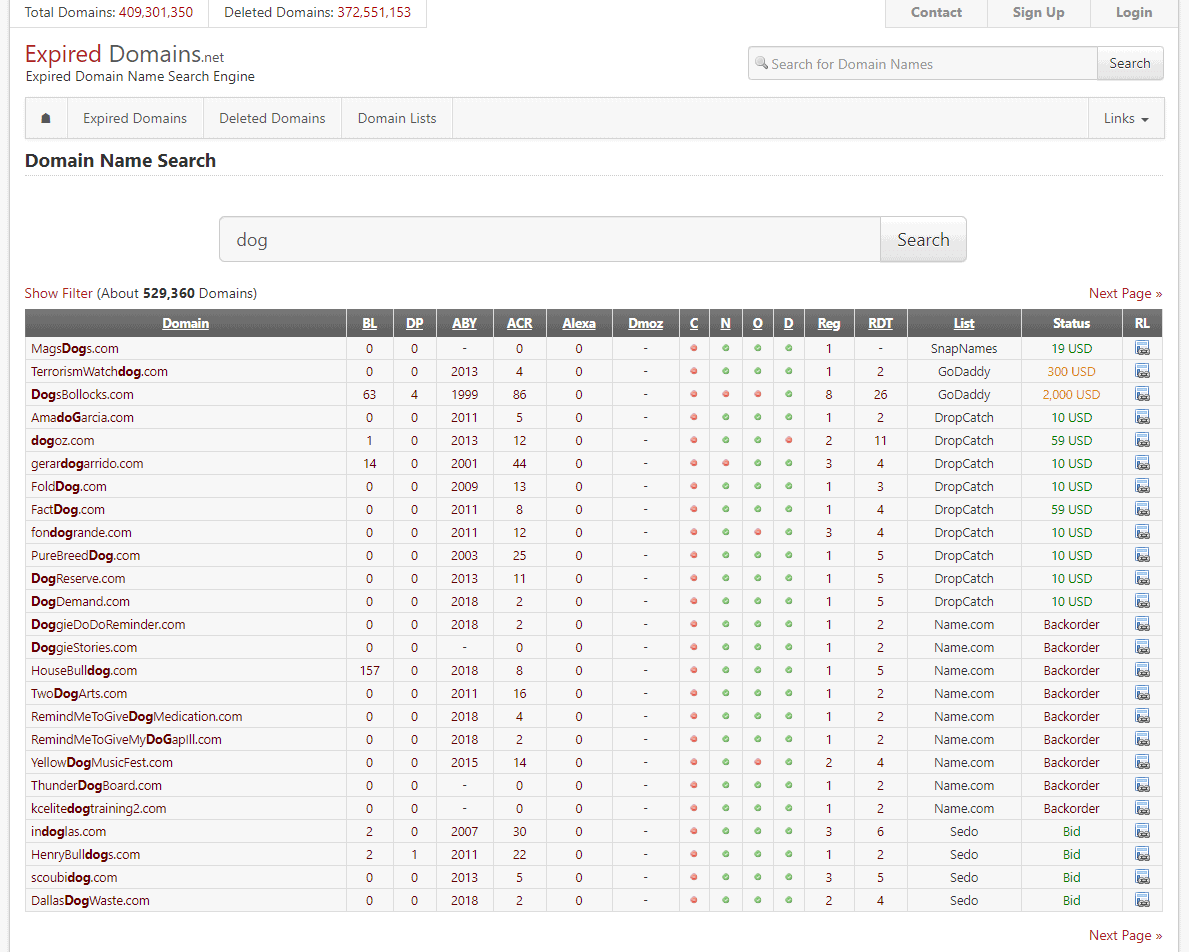This screenshot has width=1189, height=952.
Task: Click the RL icon for MagsDogs.com
Action: [1142, 348]
